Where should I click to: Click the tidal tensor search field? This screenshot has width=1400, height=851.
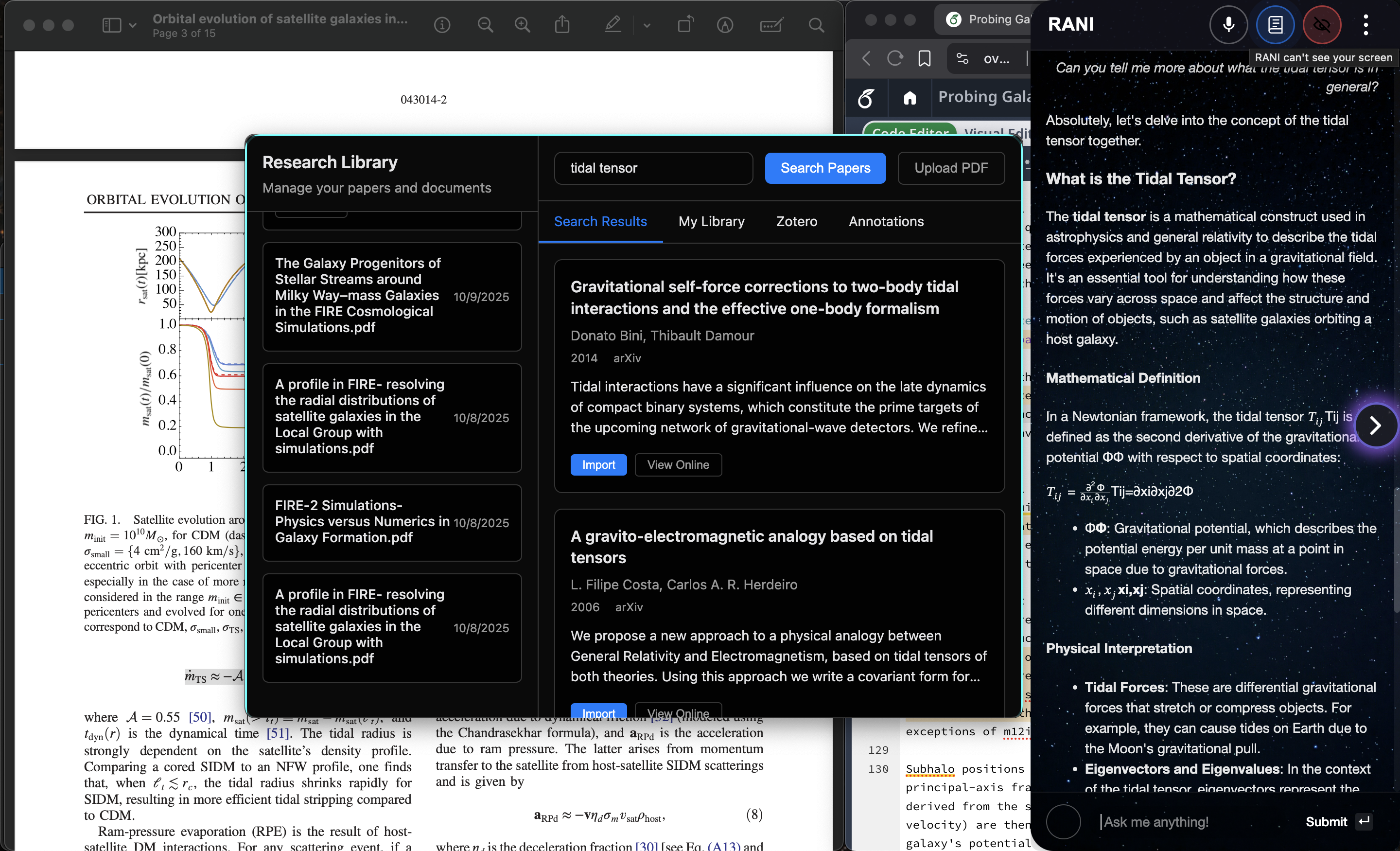[653, 168]
